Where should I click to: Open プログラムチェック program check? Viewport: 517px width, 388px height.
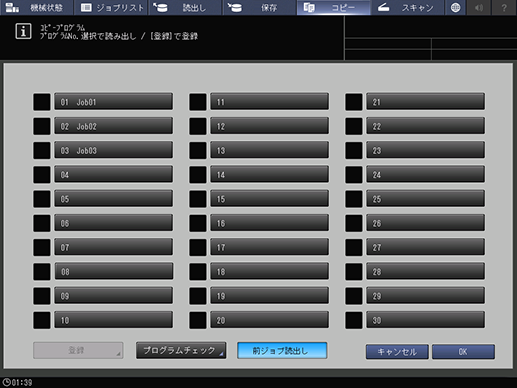[x=181, y=350]
